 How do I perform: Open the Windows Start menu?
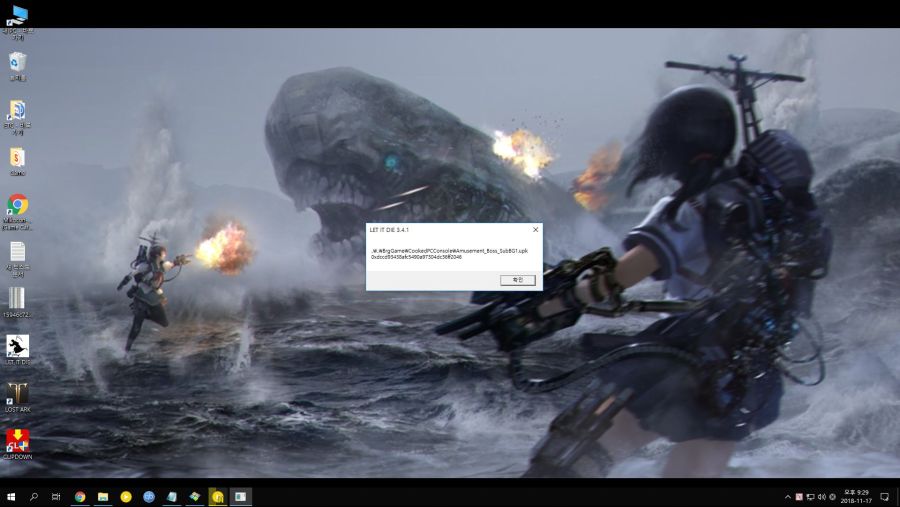(x=11, y=496)
